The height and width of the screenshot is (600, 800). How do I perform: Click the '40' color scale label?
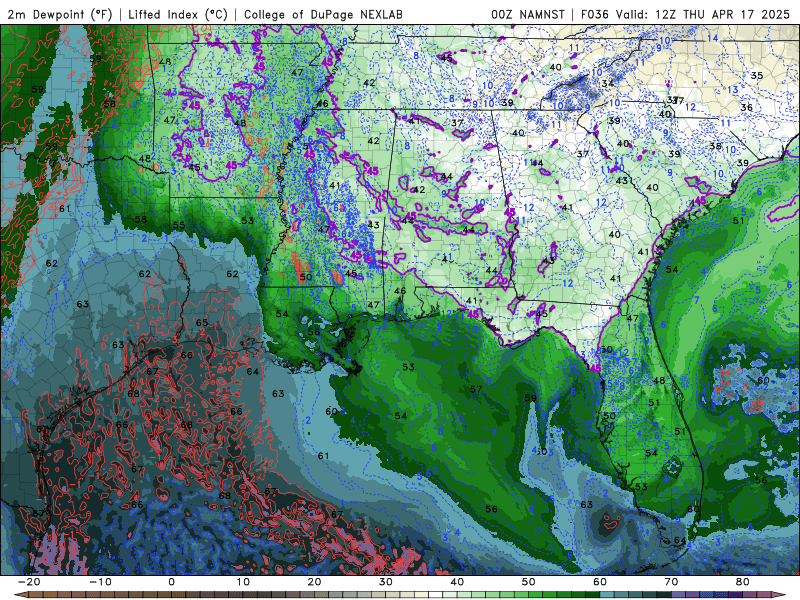[457, 582]
